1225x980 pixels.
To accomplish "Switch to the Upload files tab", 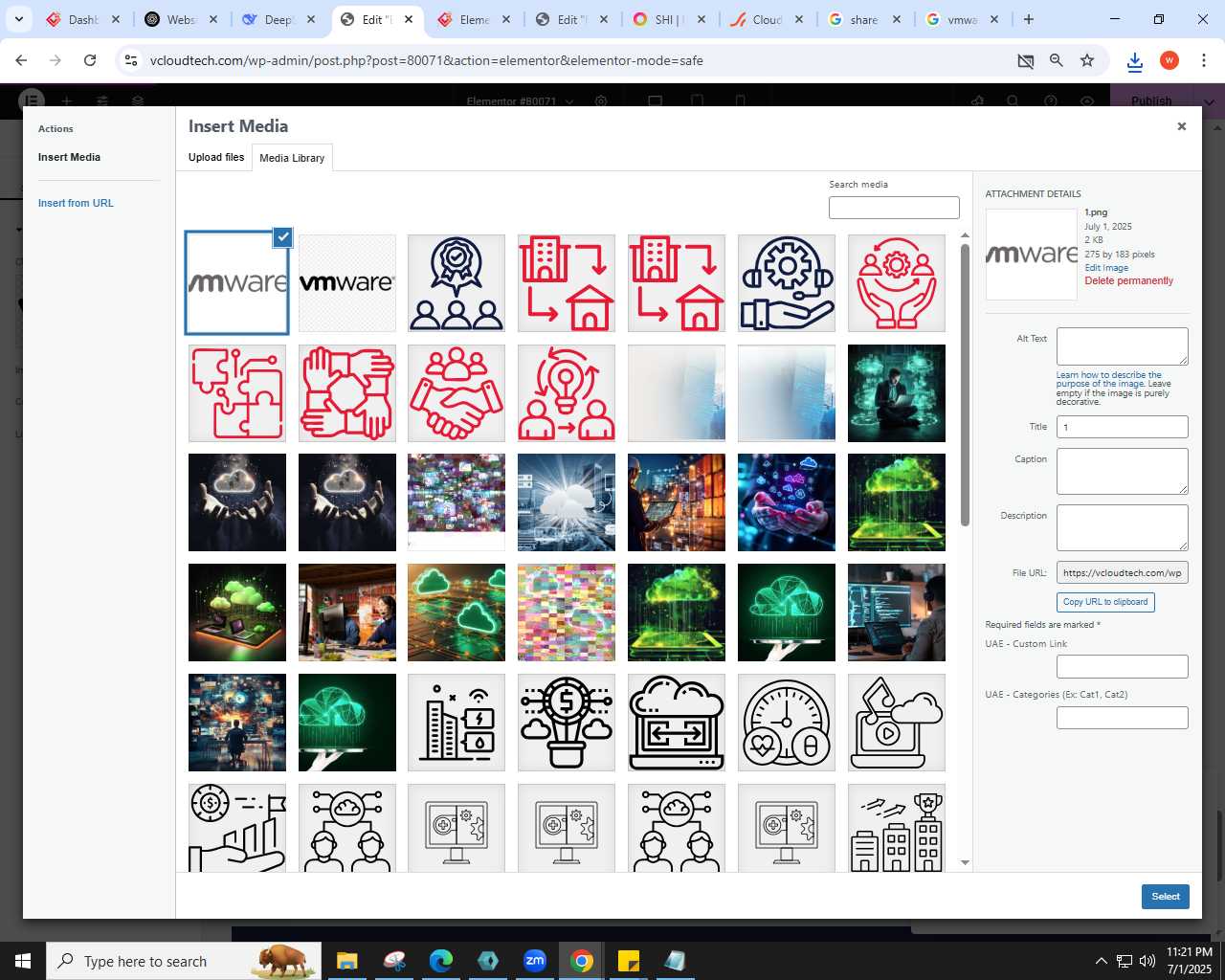I will (216, 157).
